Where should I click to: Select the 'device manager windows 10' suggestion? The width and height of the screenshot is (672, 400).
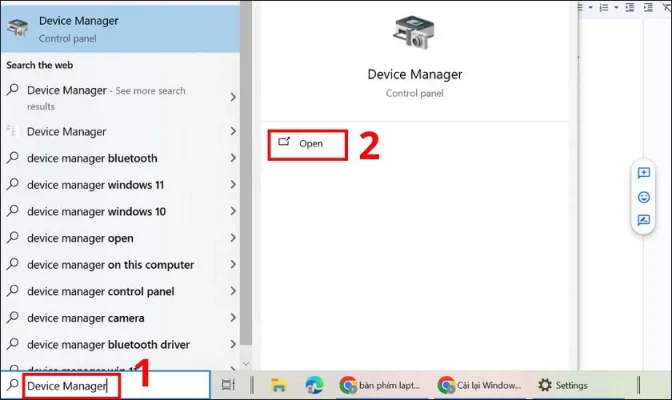click(96, 212)
